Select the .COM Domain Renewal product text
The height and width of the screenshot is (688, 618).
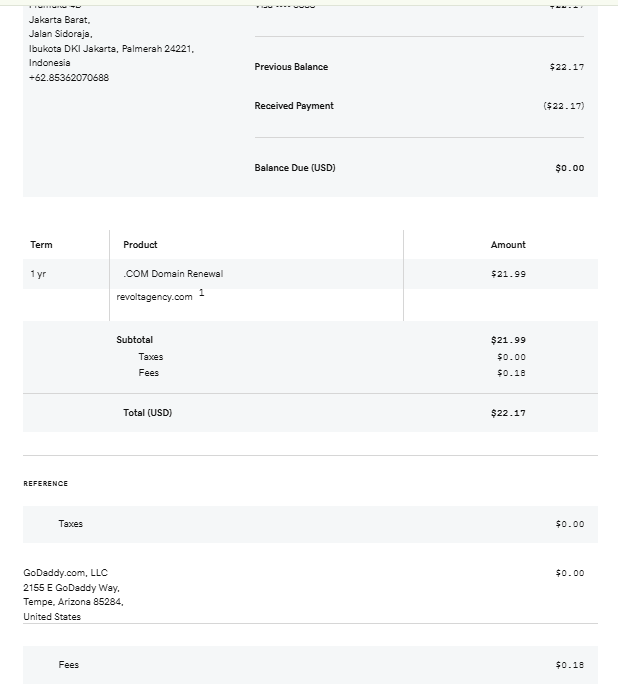(x=173, y=274)
